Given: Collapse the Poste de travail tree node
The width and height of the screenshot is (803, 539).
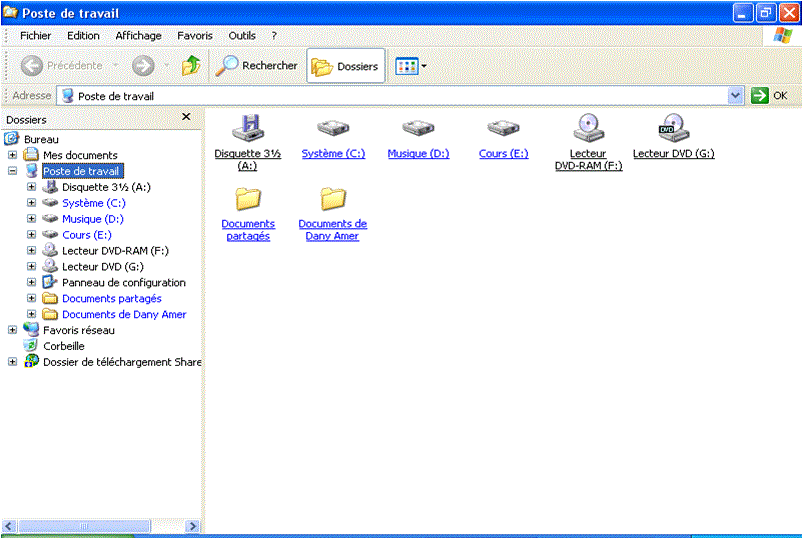Looking at the screenshot, I should click(12, 171).
